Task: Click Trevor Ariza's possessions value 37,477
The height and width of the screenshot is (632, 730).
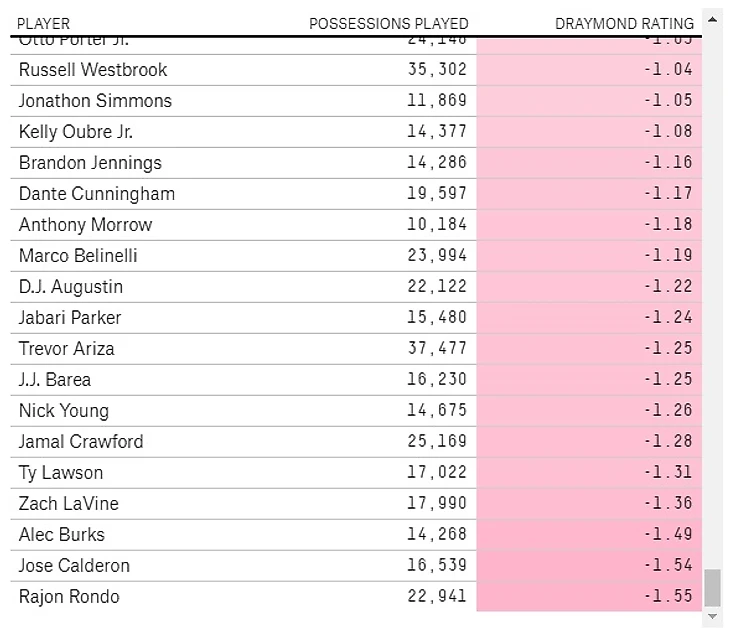Action: click(437, 349)
